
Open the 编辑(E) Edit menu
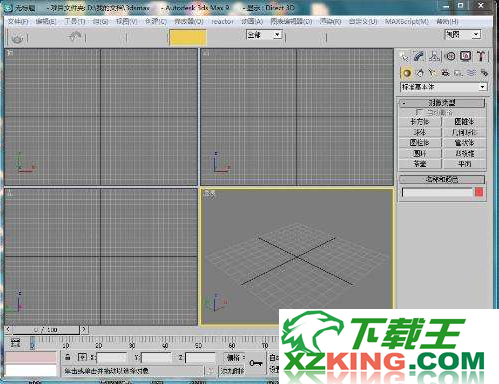[x=46, y=22]
